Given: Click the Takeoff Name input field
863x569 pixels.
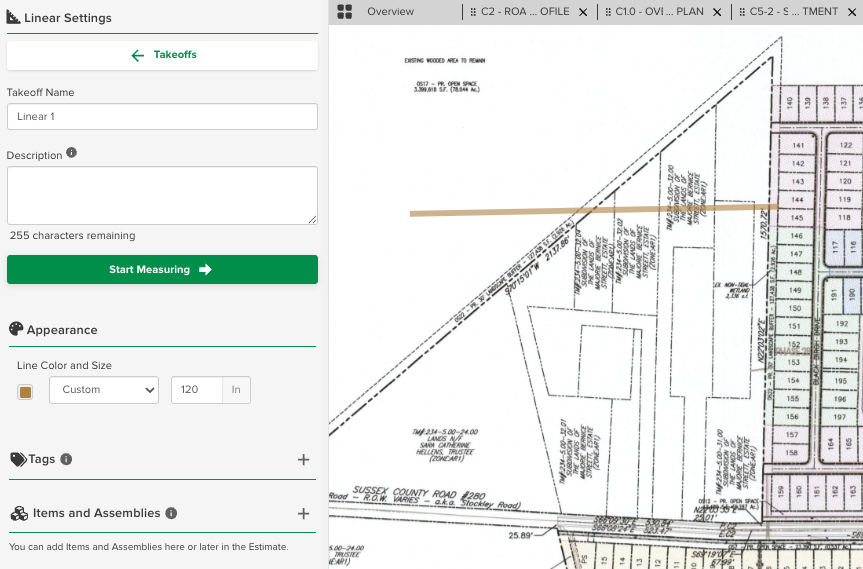Looking at the screenshot, I should [x=162, y=117].
